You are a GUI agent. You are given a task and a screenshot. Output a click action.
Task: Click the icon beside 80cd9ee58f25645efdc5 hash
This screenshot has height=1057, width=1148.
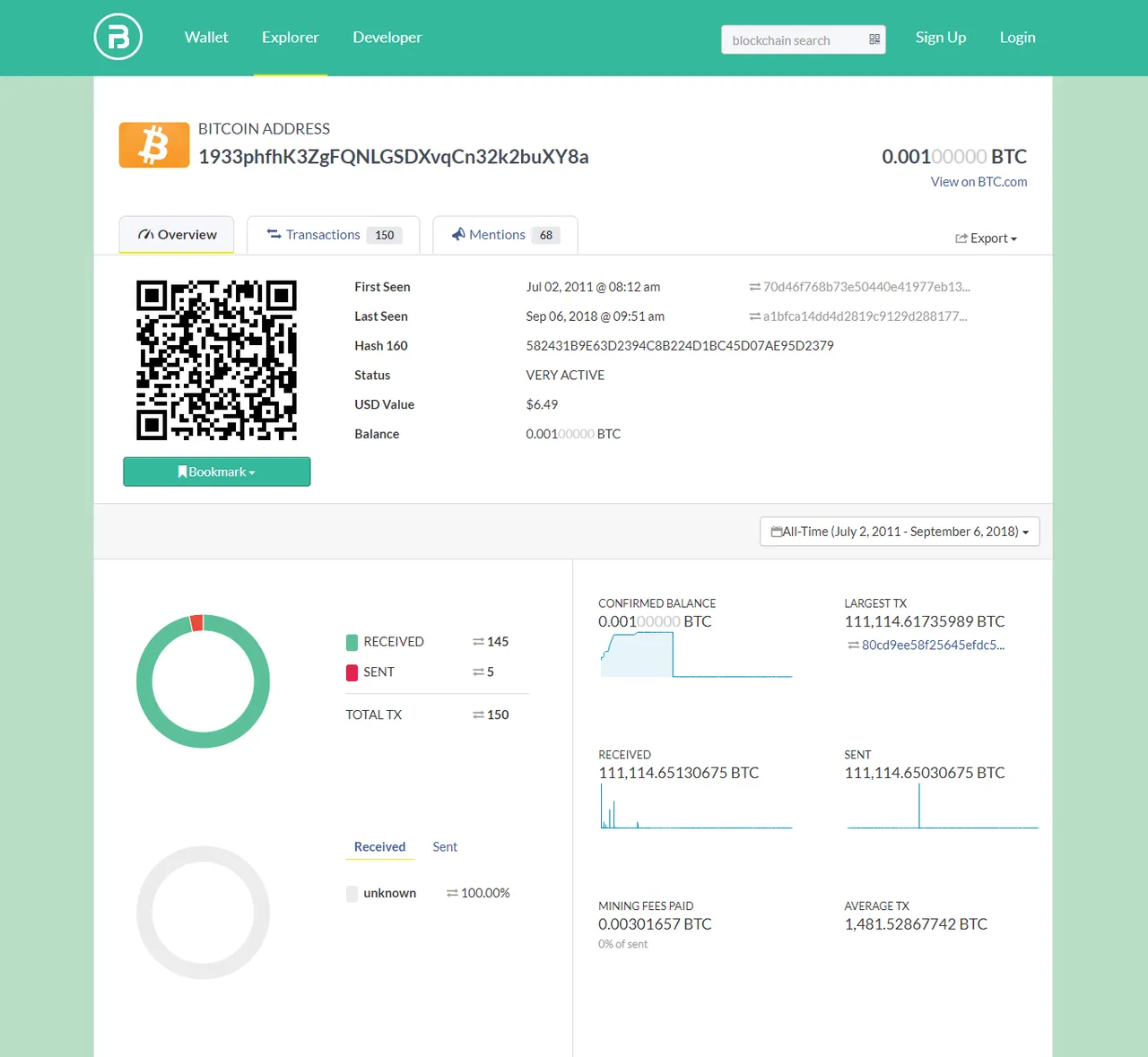(x=854, y=645)
